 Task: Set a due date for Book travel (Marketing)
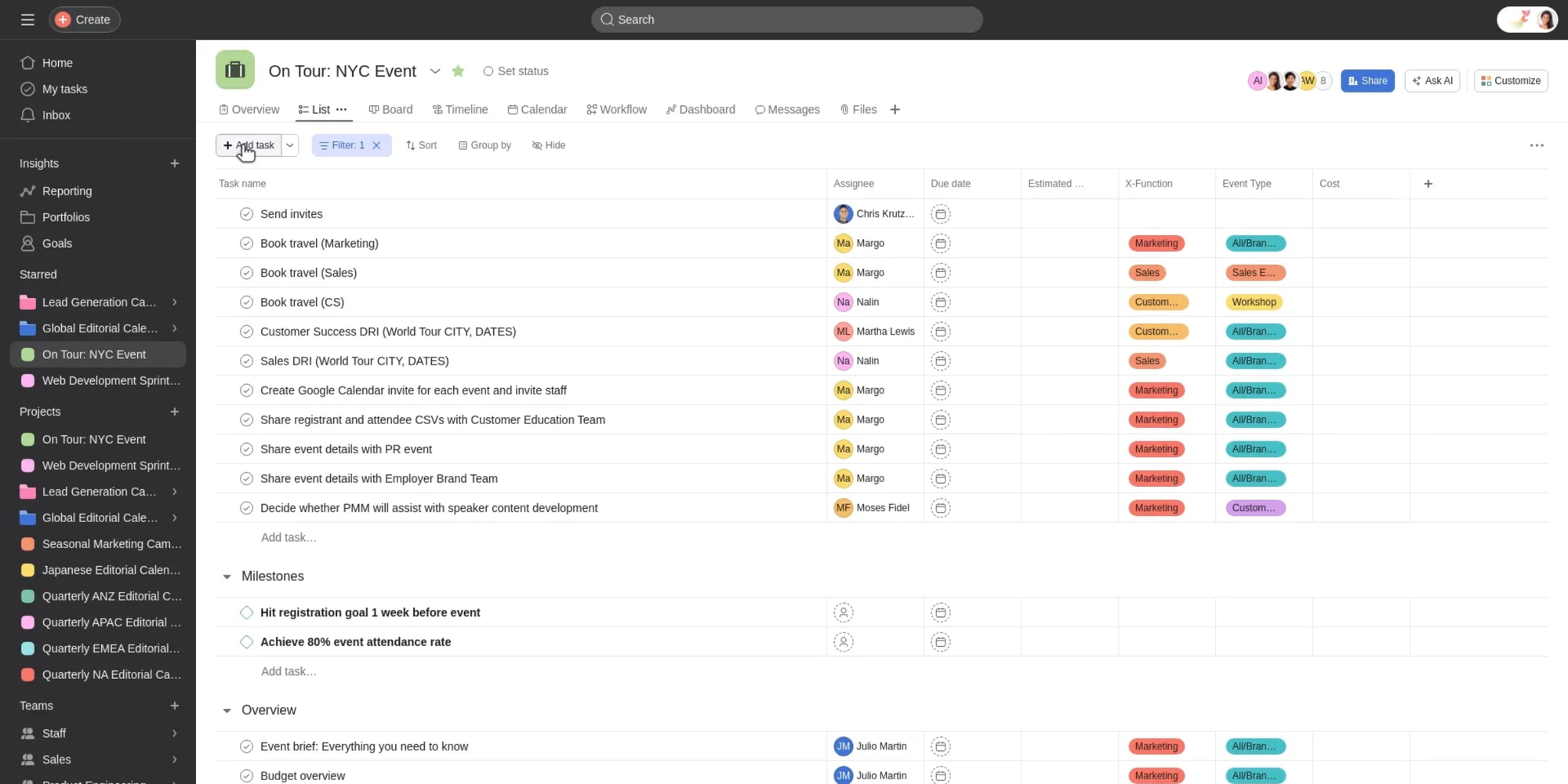pos(940,243)
